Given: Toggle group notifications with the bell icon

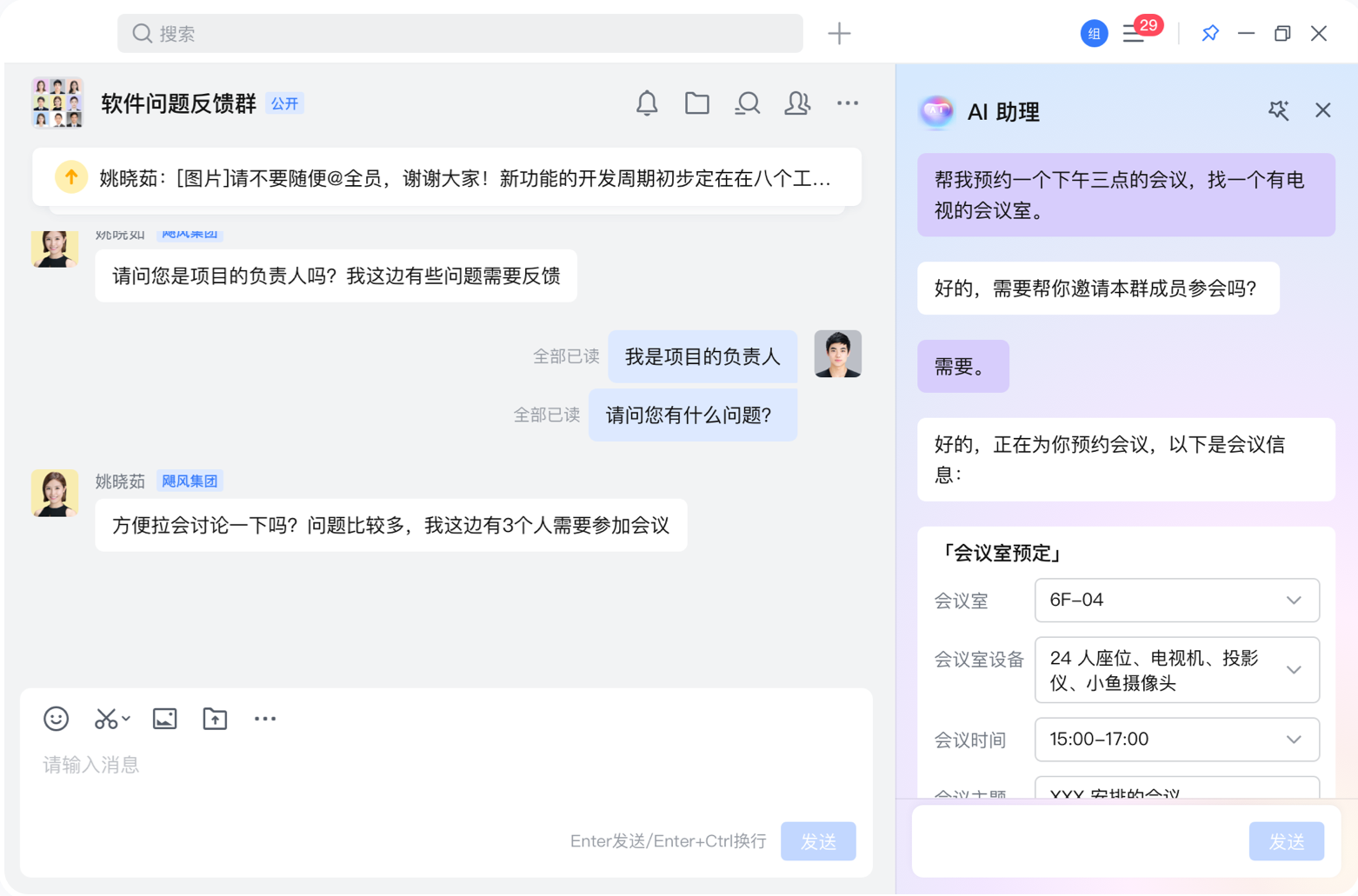Looking at the screenshot, I should [646, 103].
